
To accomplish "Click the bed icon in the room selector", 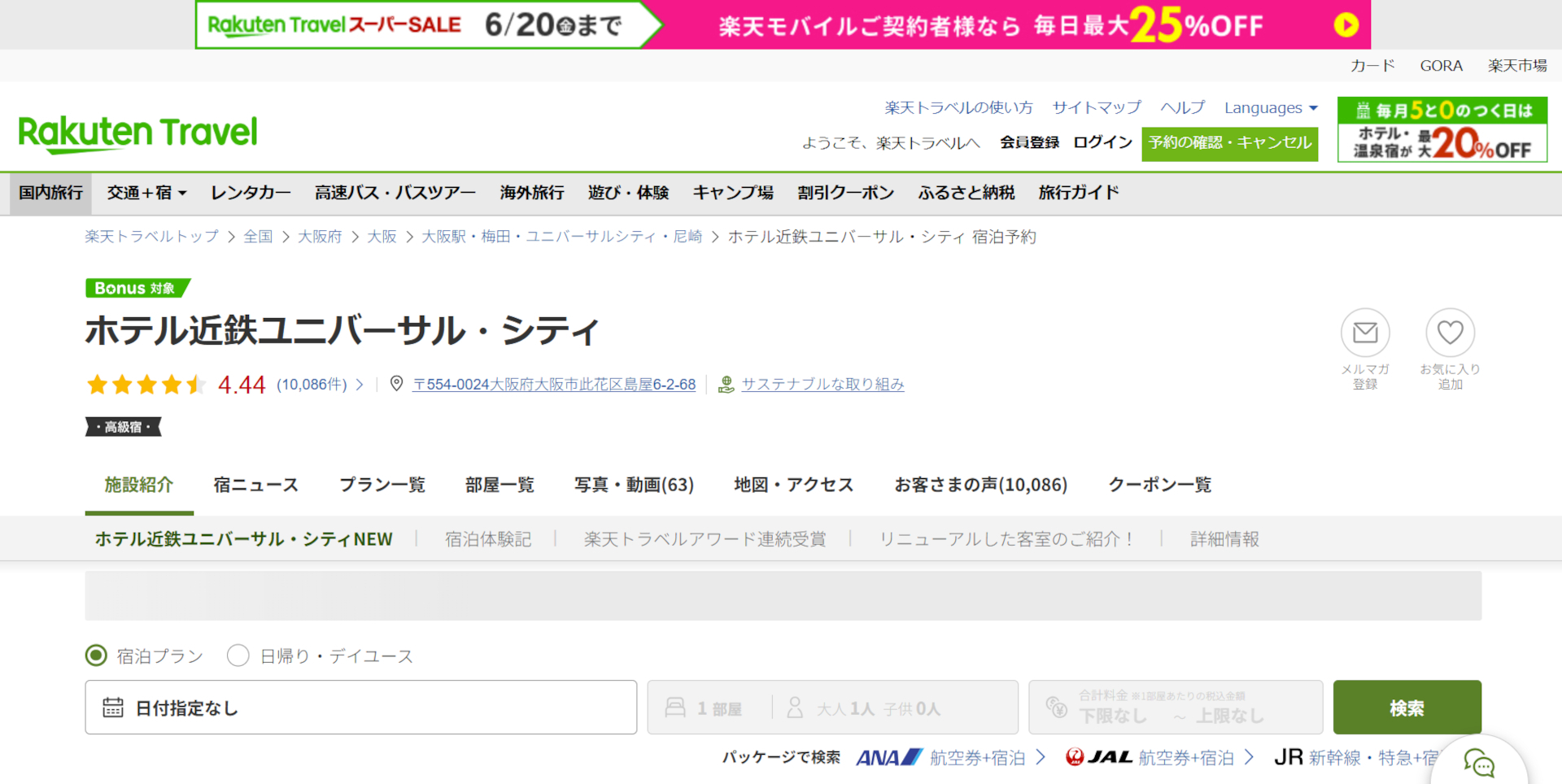I will point(677,707).
